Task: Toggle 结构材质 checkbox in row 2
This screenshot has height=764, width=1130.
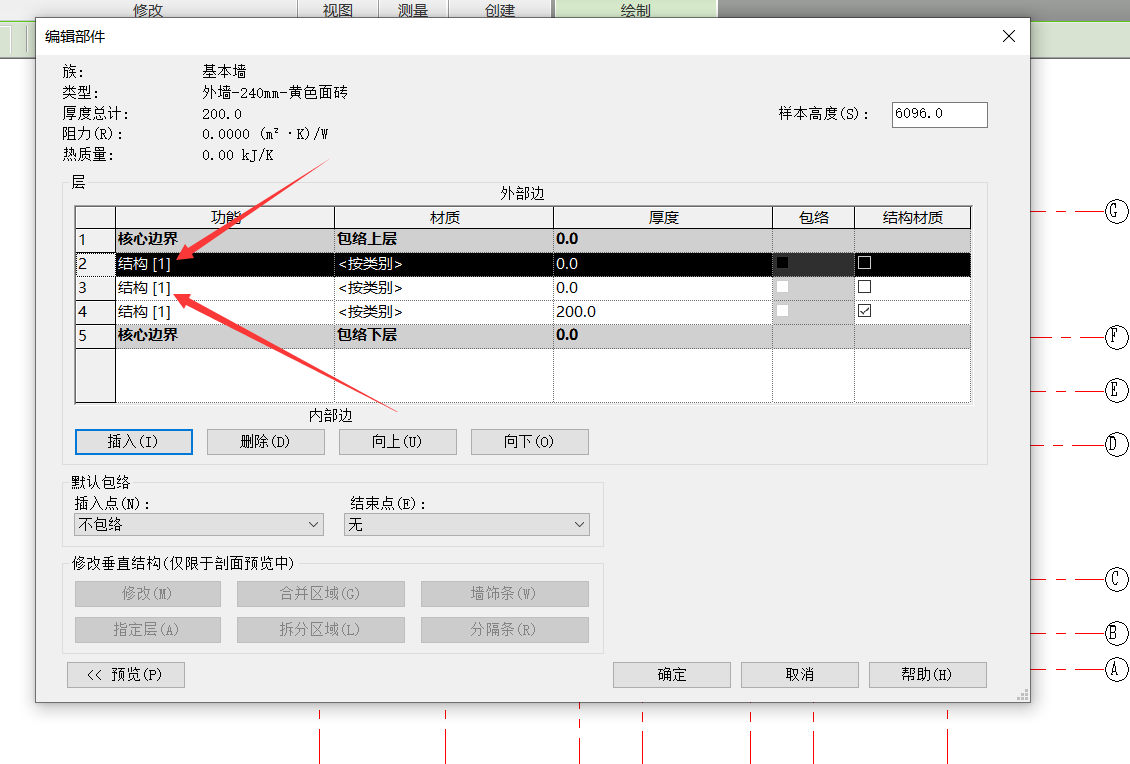Action: coord(865,263)
